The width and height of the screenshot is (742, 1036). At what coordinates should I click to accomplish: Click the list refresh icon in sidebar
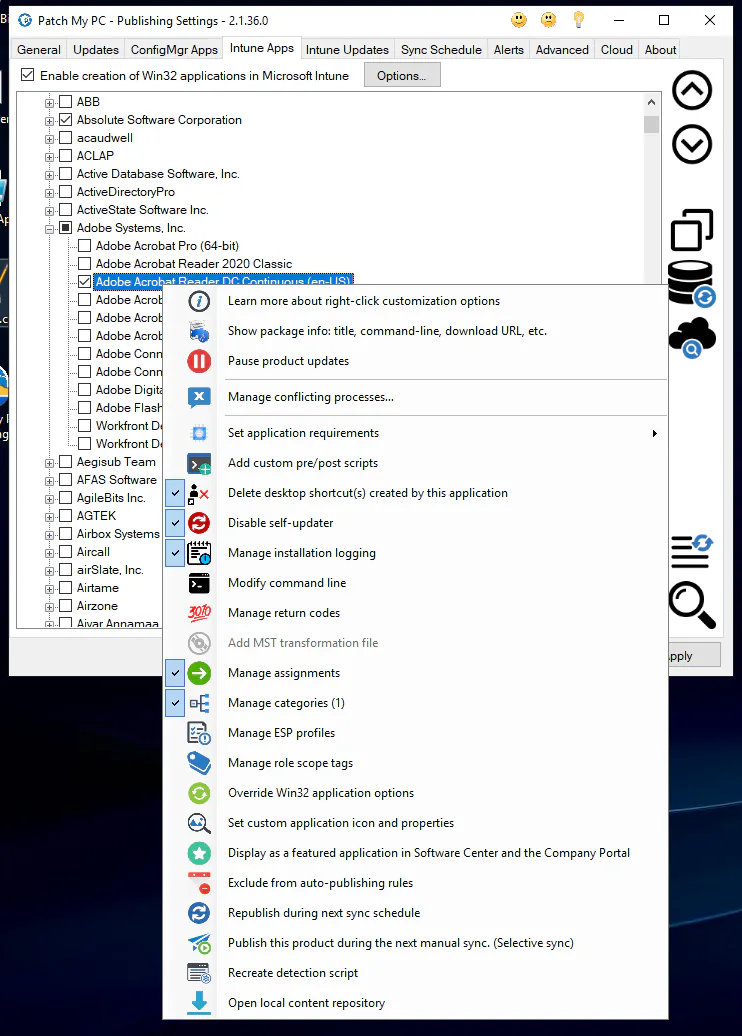click(x=692, y=551)
